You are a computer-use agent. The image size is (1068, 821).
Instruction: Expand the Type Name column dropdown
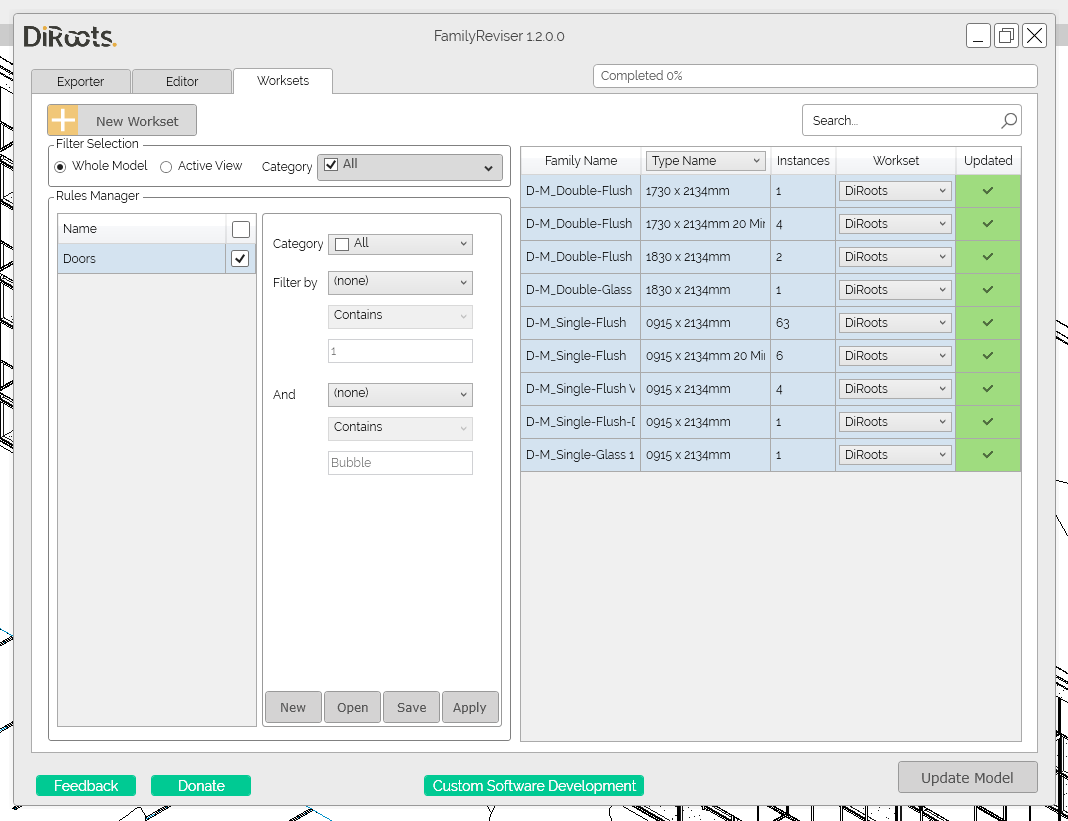tap(706, 161)
